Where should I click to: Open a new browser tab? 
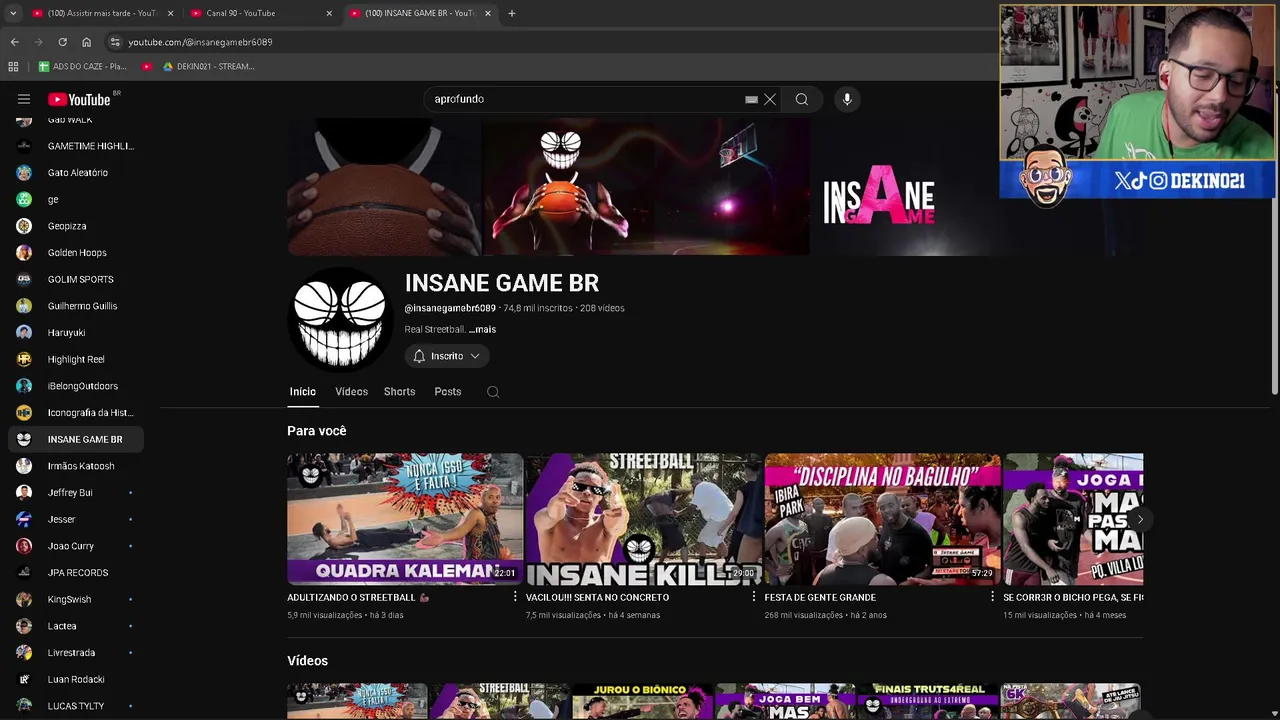click(x=512, y=13)
